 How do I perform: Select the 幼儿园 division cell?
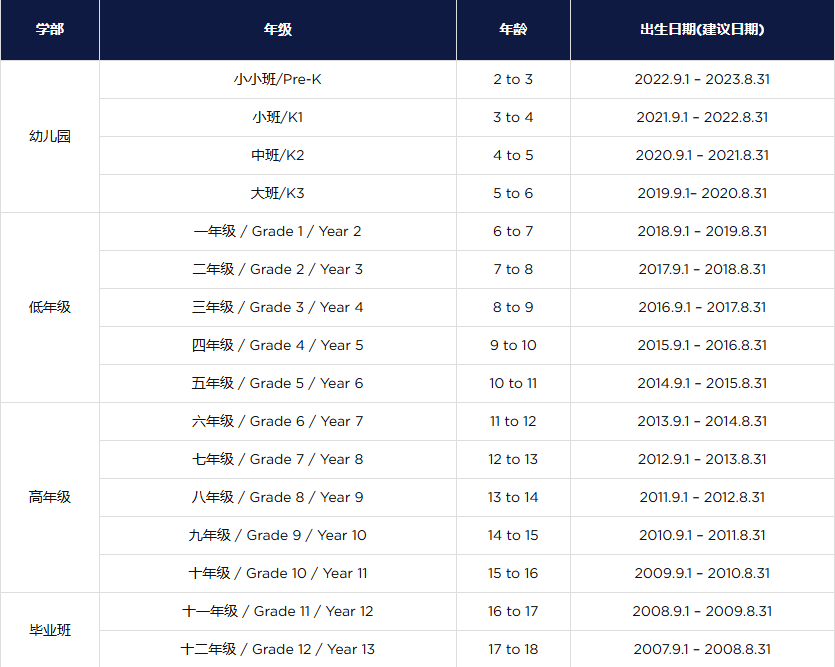coord(49,136)
